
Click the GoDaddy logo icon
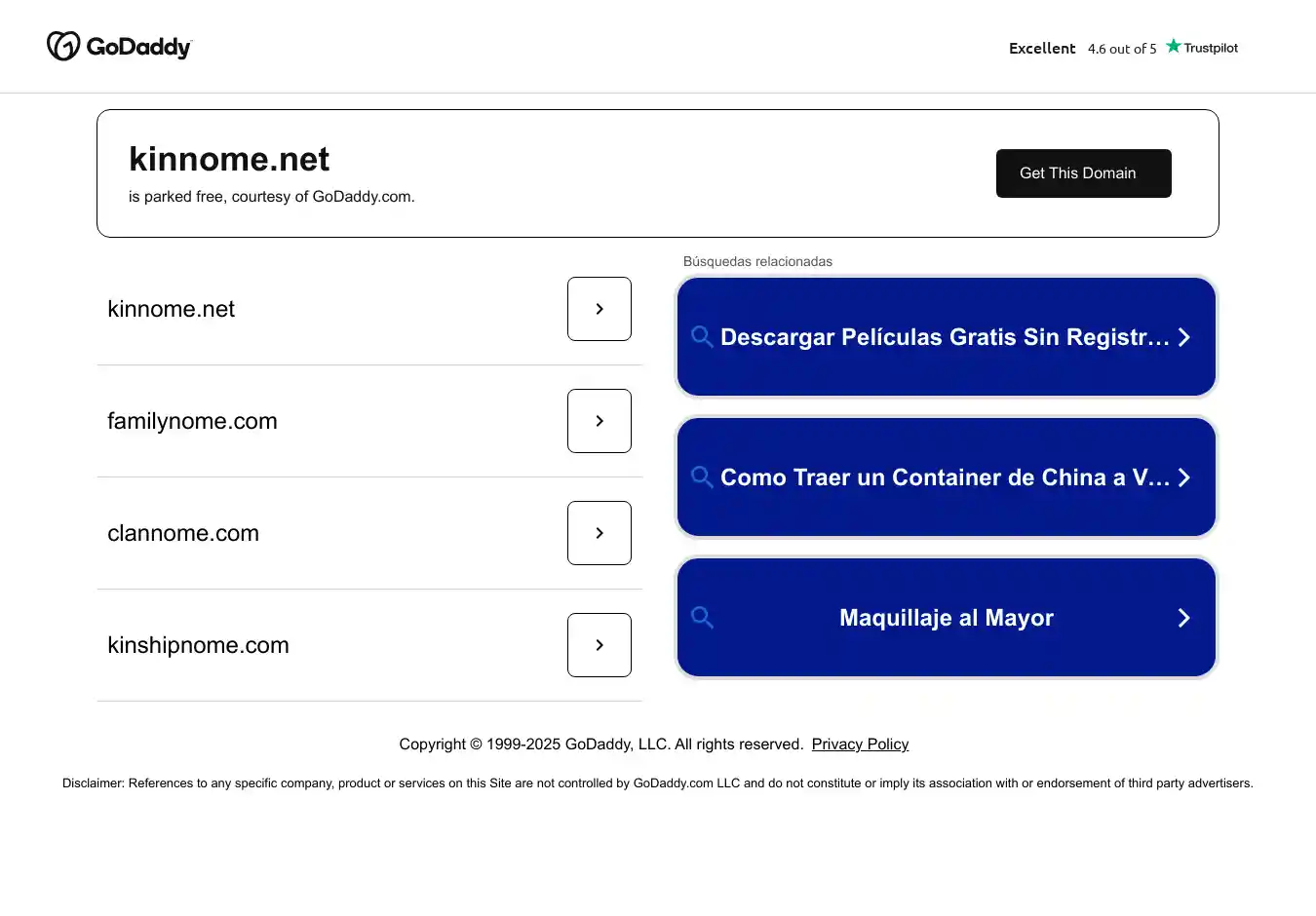(x=63, y=46)
